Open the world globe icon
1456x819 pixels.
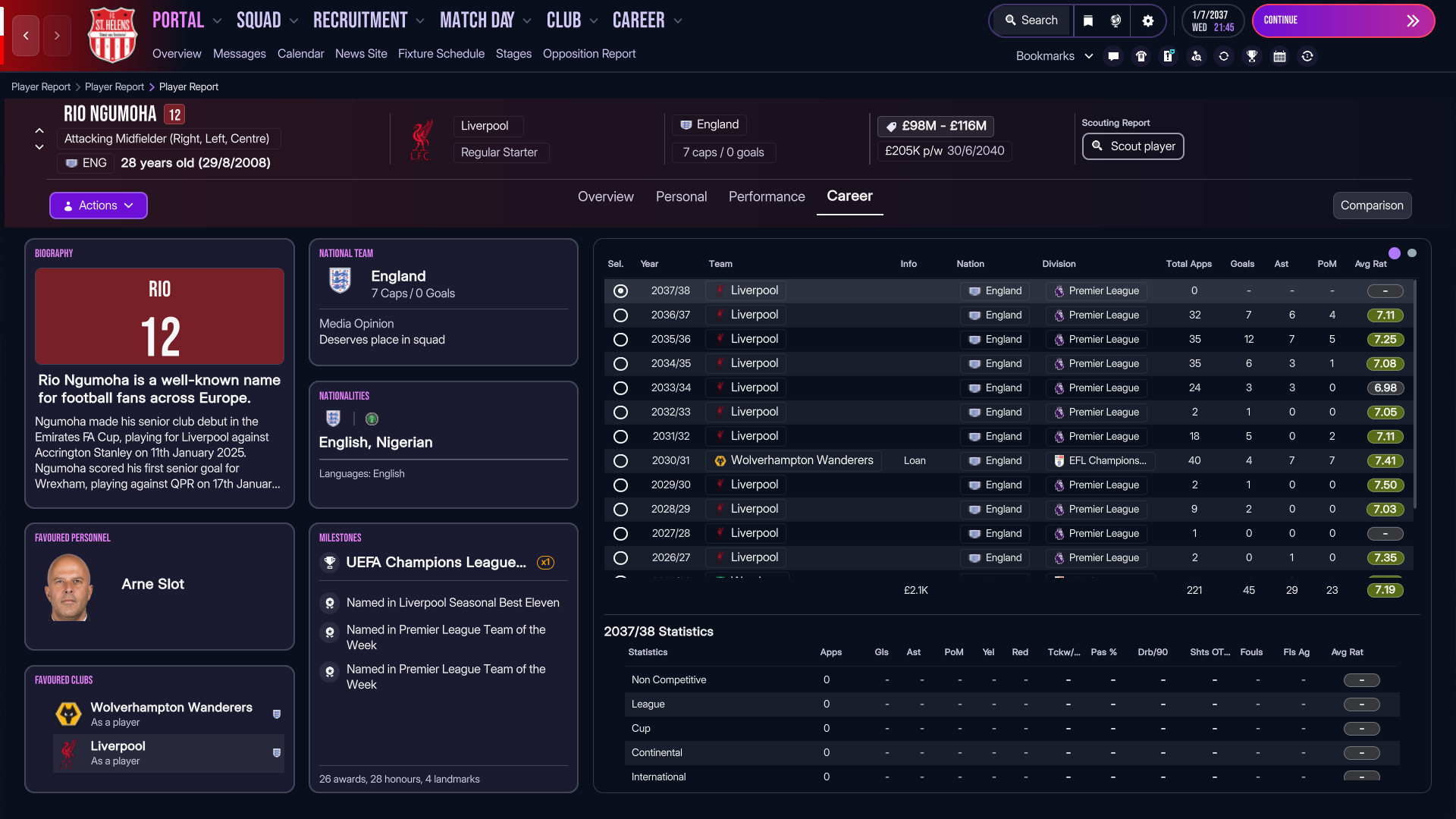(1116, 20)
